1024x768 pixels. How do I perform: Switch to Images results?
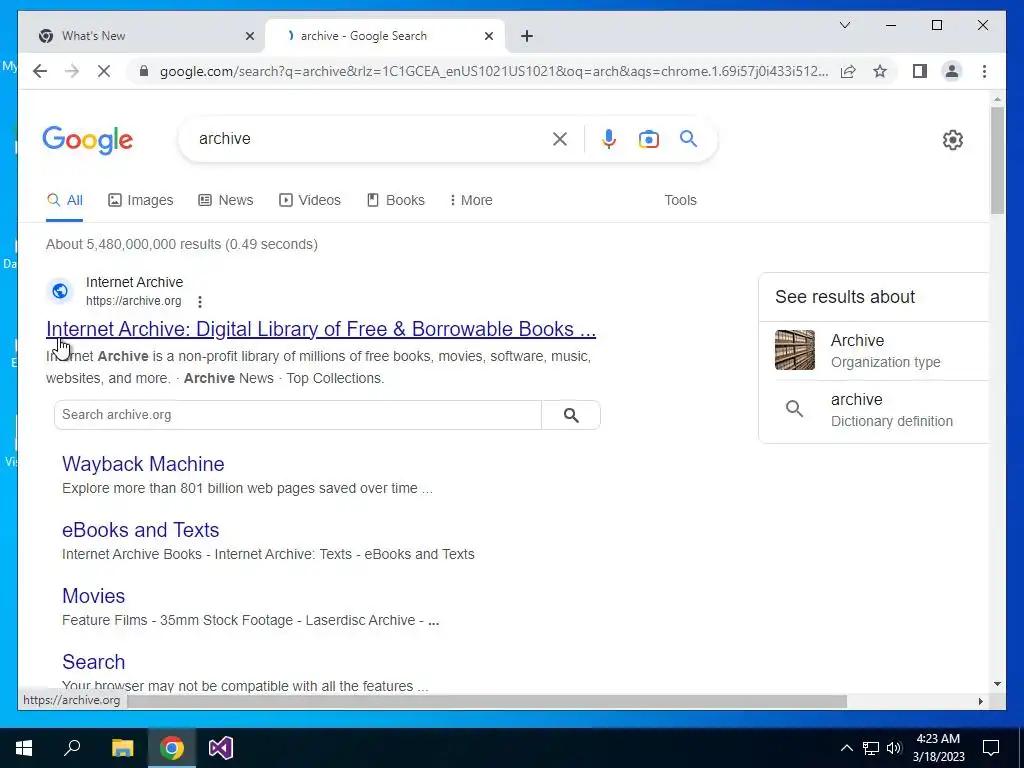click(x=140, y=200)
